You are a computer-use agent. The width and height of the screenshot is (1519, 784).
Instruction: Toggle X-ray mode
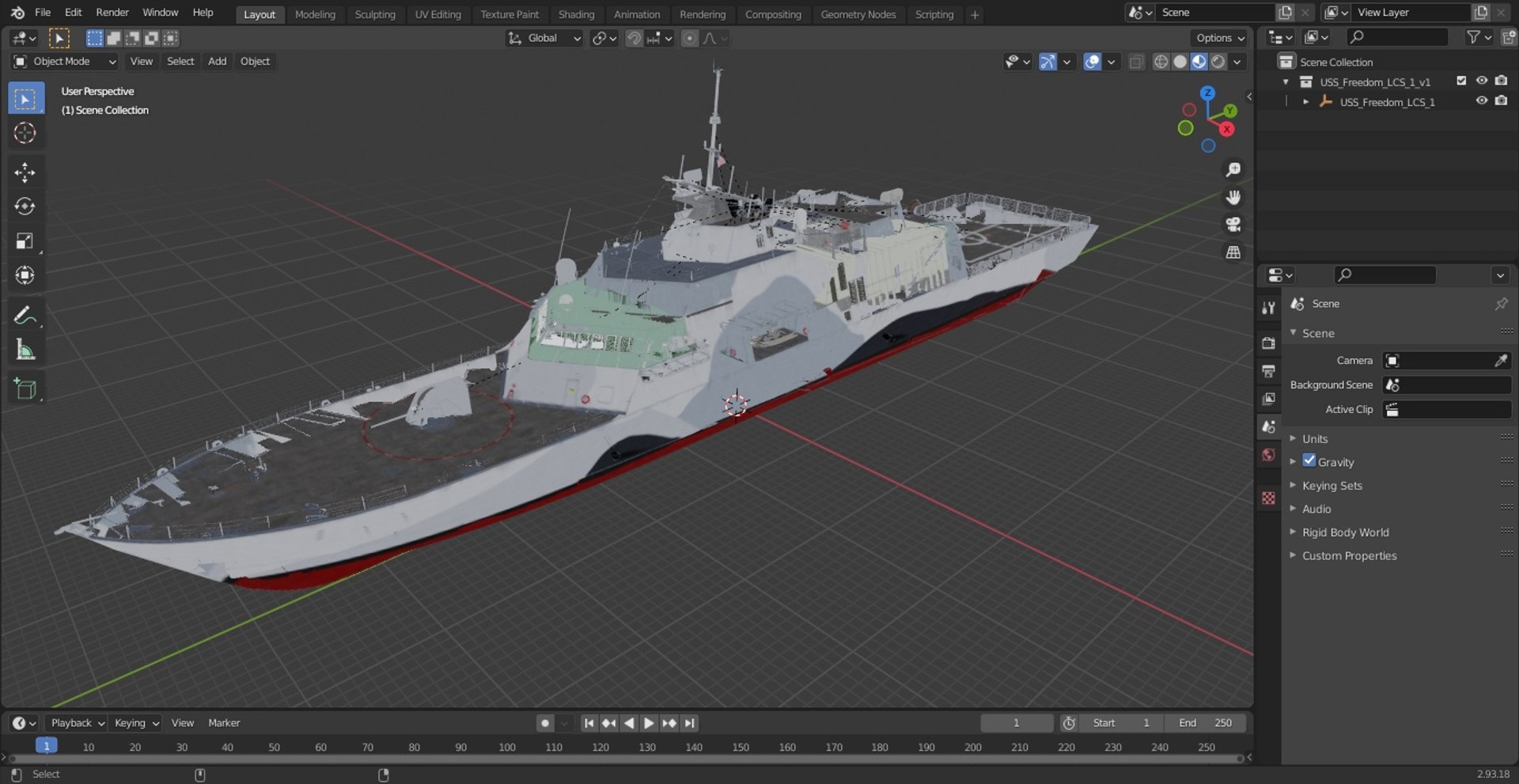tap(1136, 62)
